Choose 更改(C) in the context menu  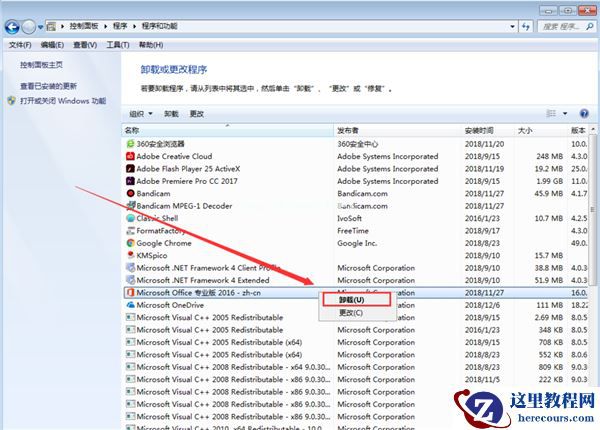tap(357, 313)
